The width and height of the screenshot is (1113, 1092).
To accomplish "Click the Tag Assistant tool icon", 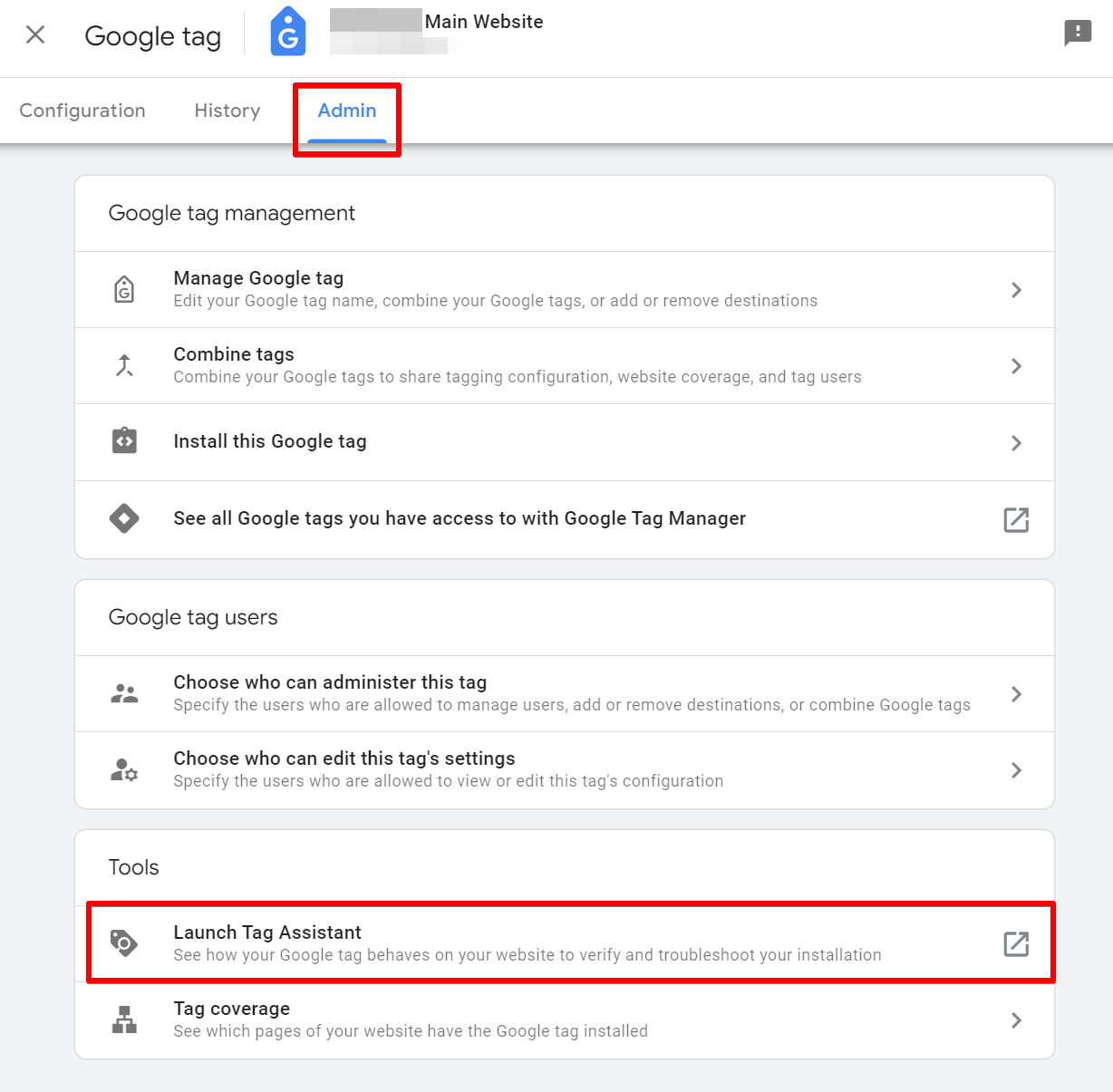I will [x=124, y=942].
